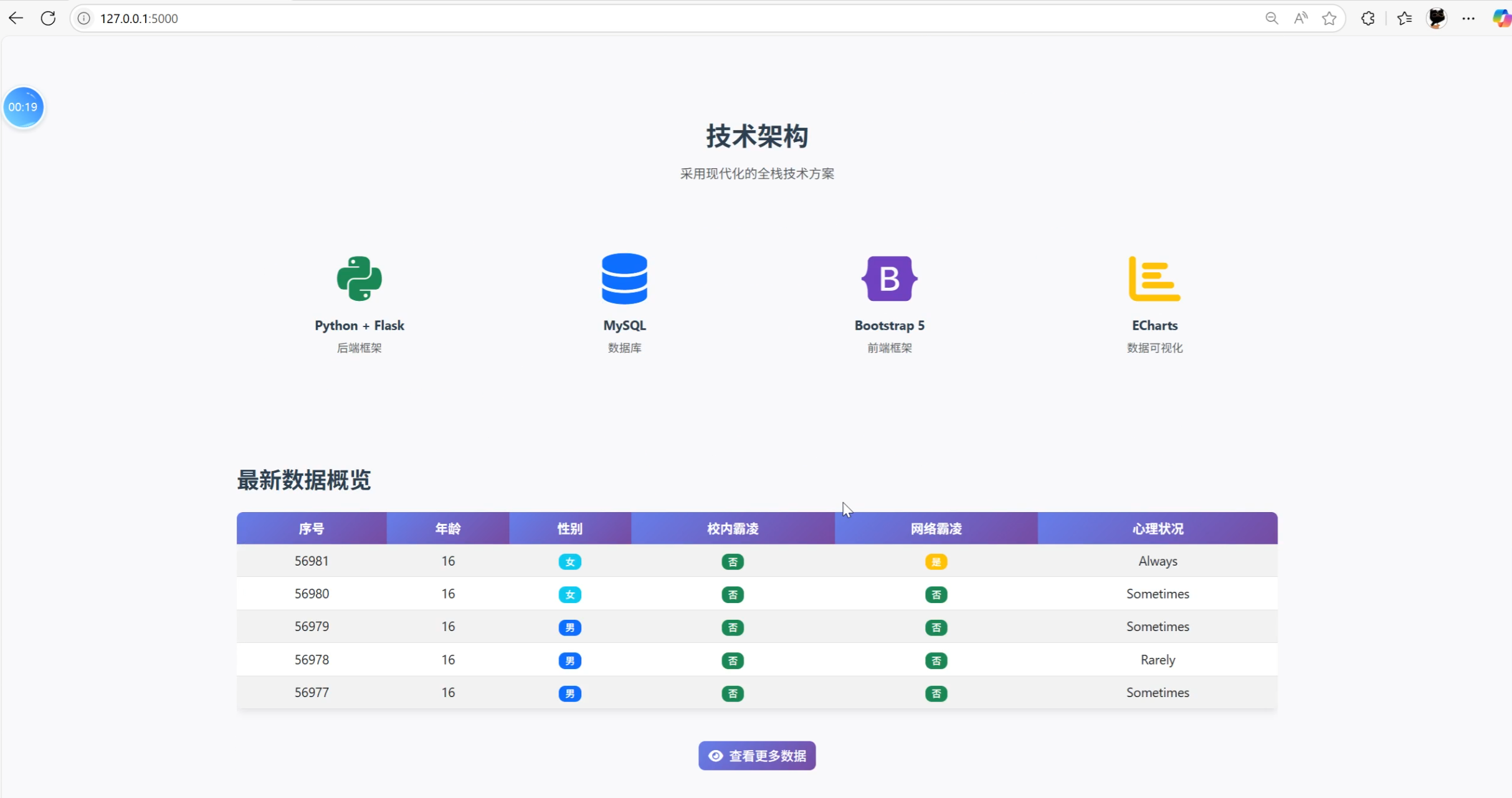Click the 网络霸凌 column header
1512x798 pixels.
pos(936,528)
